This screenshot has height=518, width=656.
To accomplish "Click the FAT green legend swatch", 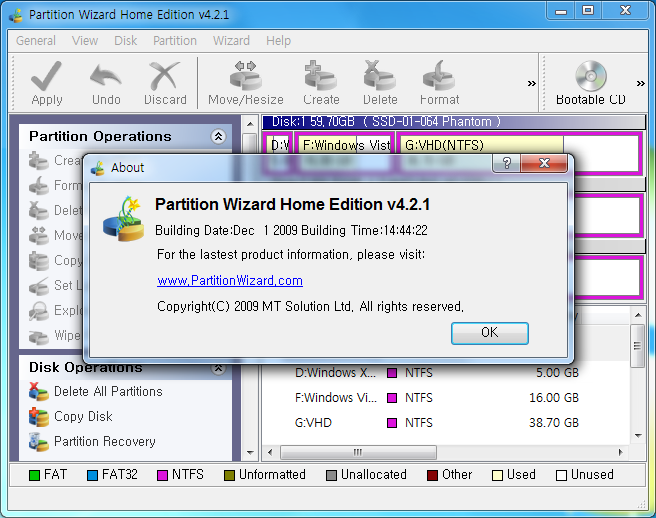I will [34, 475].
